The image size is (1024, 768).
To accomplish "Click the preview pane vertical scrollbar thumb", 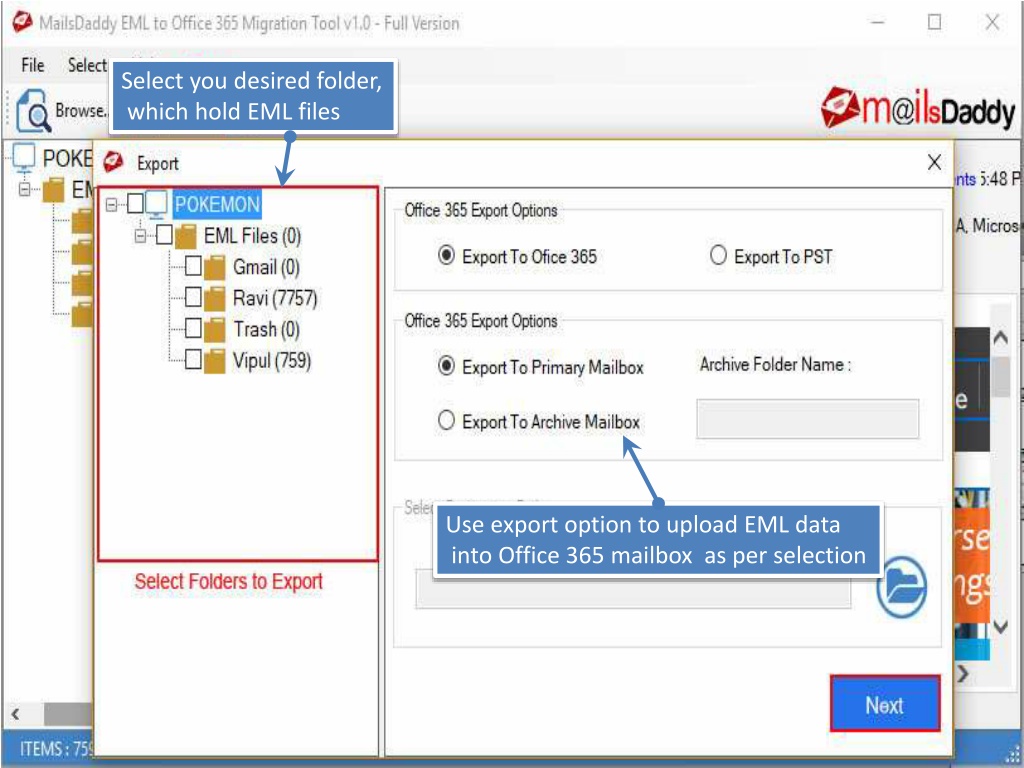I will (x=1000, y=376).
